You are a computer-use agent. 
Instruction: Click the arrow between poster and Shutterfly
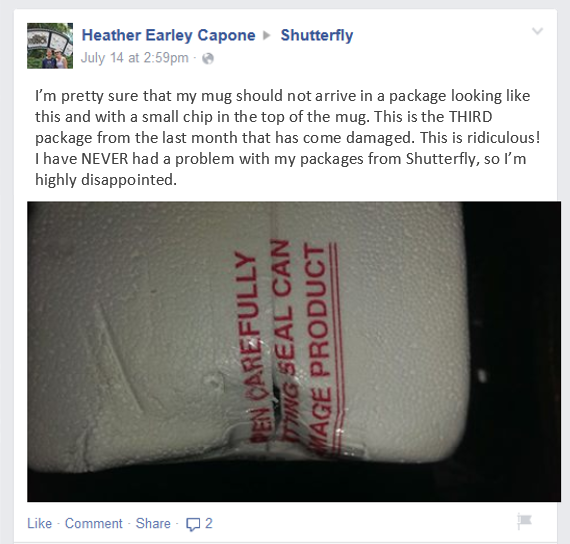pos(267,35)
